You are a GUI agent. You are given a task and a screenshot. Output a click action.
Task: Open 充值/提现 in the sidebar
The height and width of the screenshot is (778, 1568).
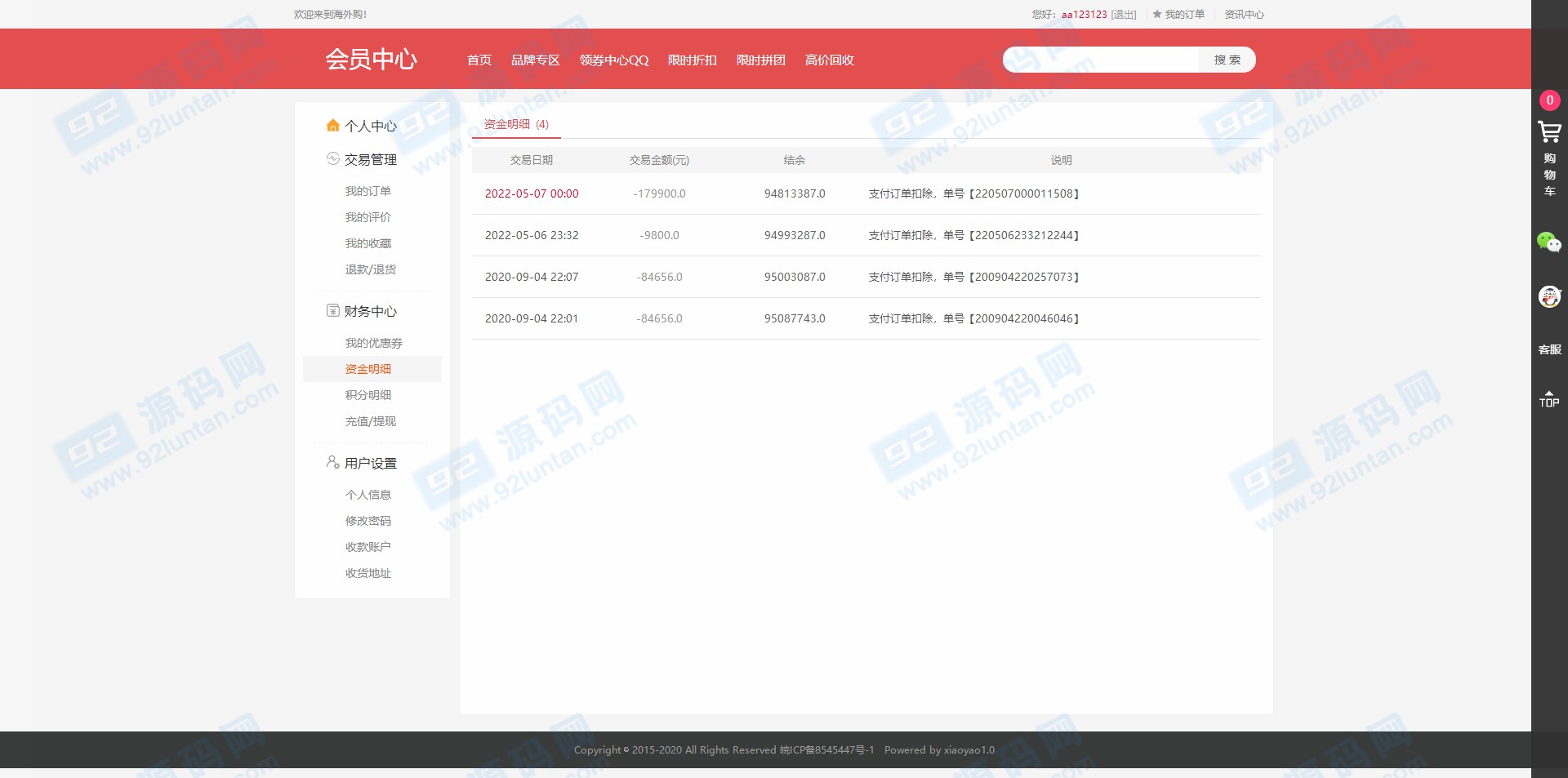371,421
